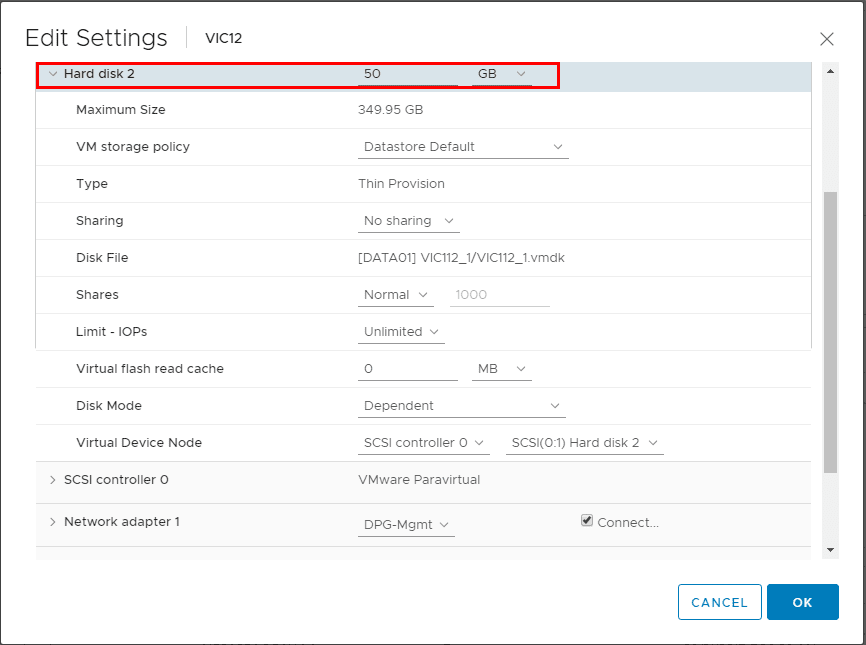Open VM storage policy Datastore Default dropdown

(x=463, y=147)
